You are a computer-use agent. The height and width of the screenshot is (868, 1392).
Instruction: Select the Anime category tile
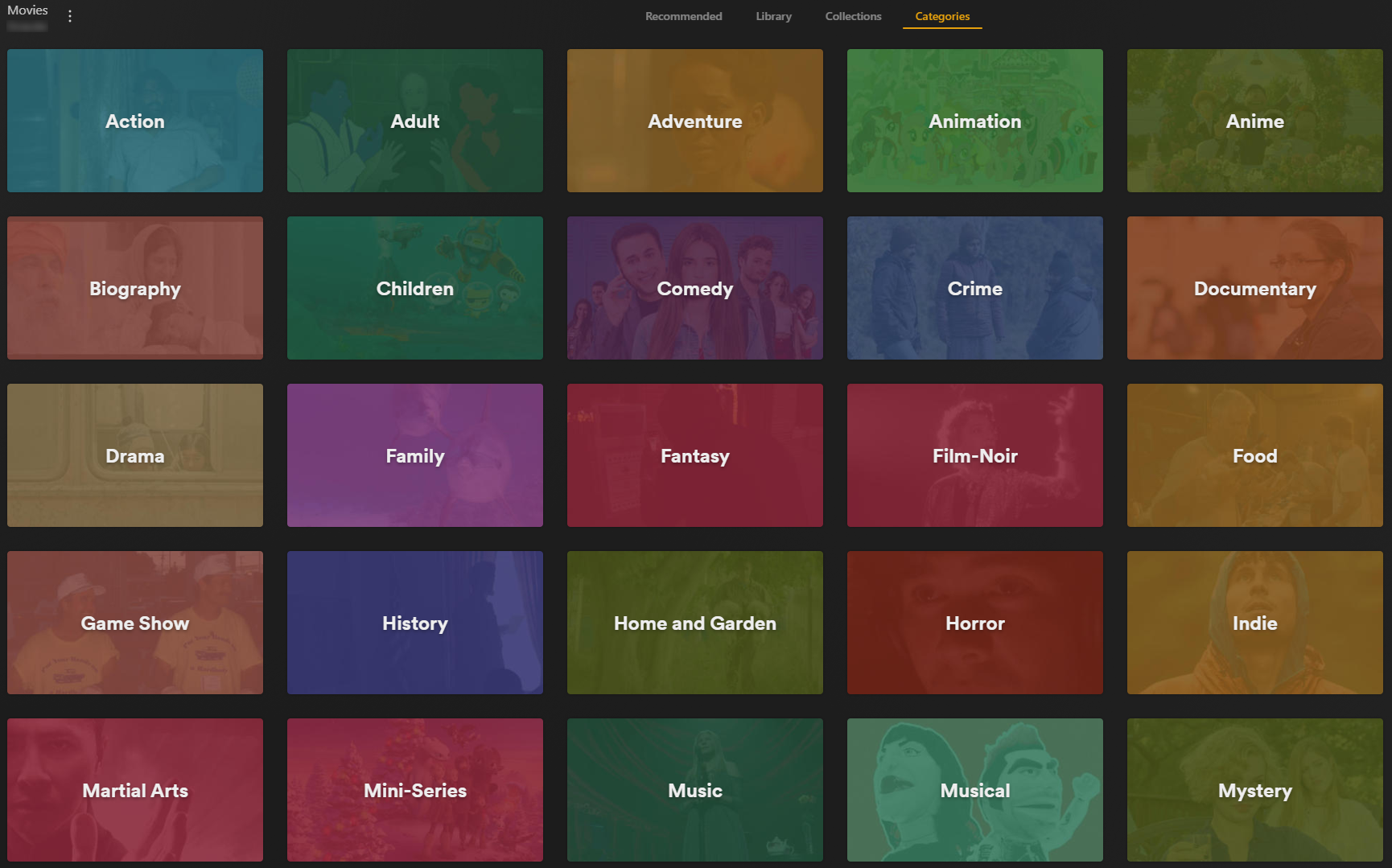tap(1254, 121)
